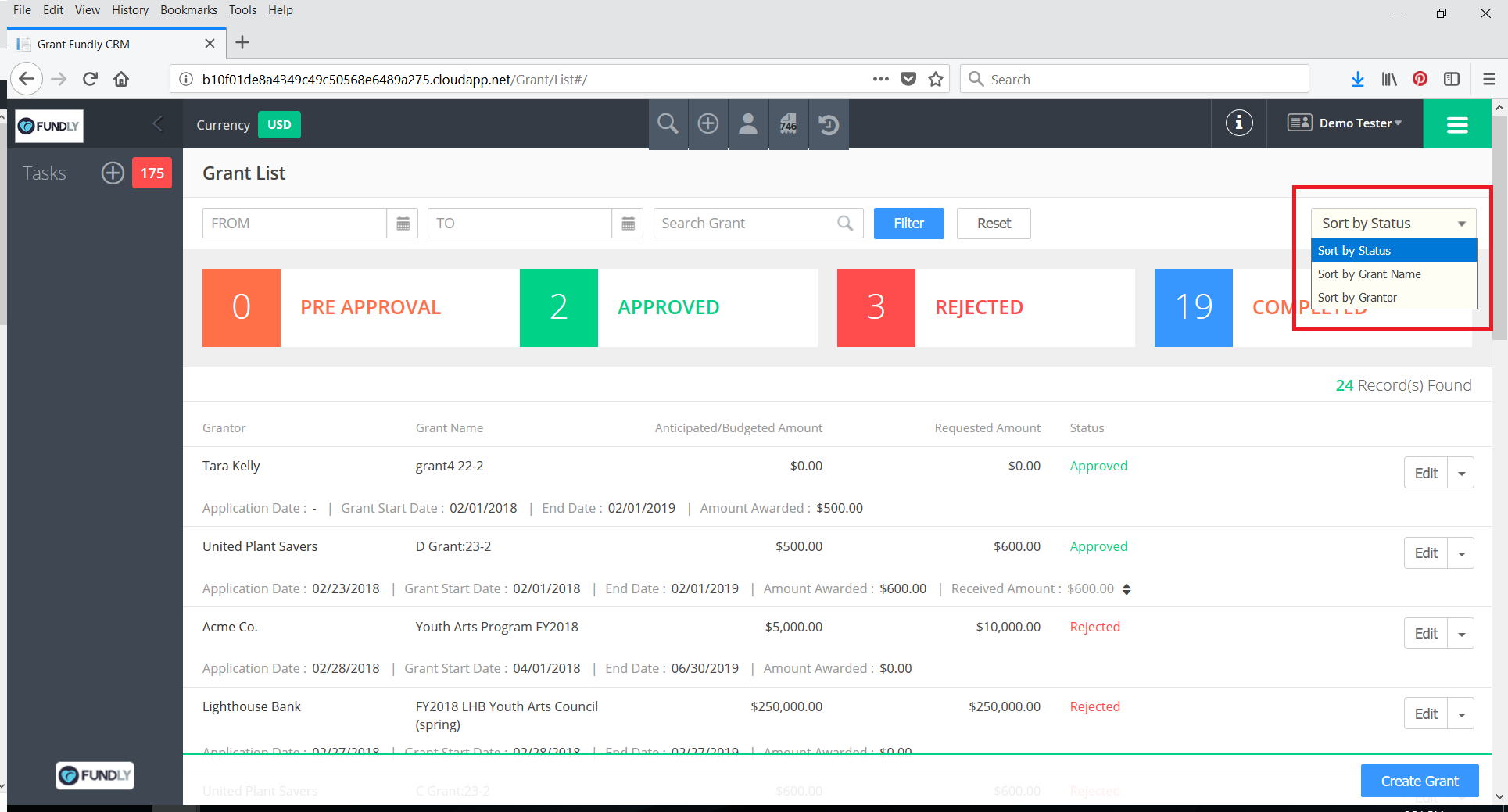Collapse the sidebar with the left chevron
The image size is (1508, 812).
tap(158, 123)
